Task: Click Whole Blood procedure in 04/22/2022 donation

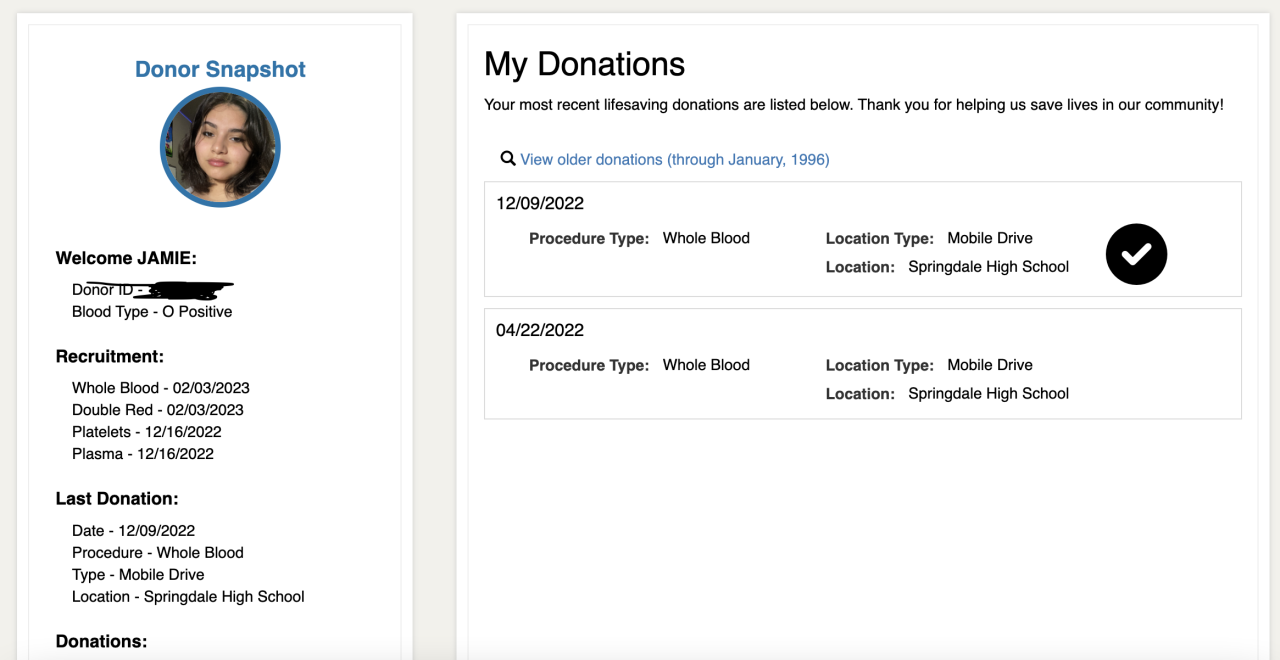Action: (706, 365)
